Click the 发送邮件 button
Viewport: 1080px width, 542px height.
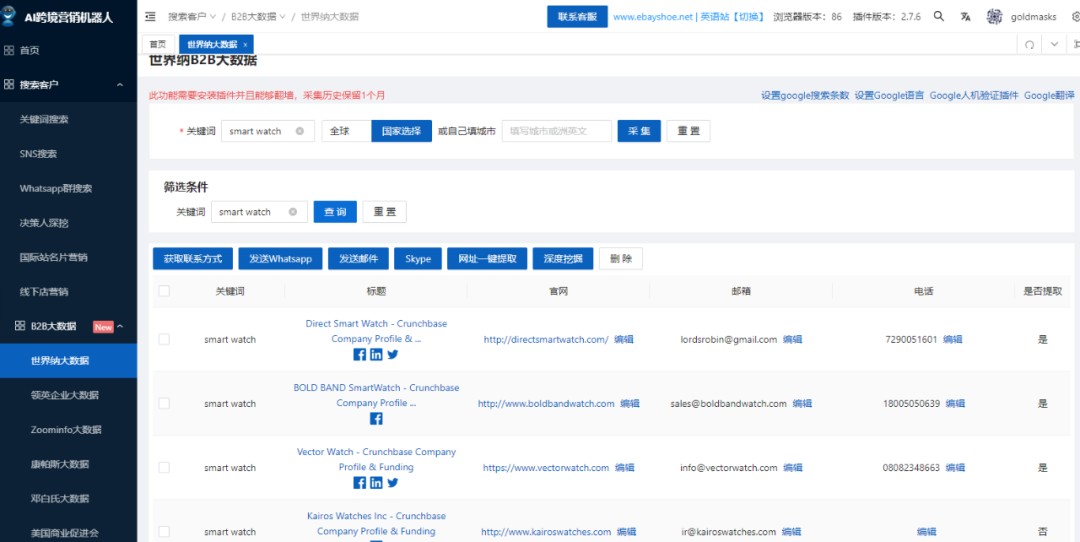click(x=358, y=259)
